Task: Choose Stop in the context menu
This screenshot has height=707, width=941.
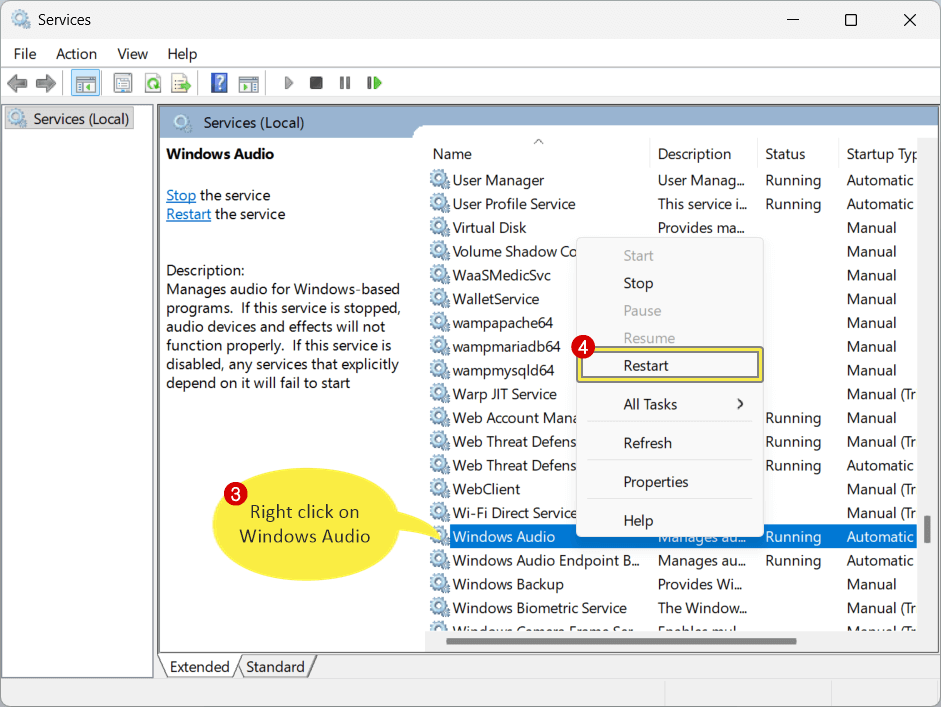Action: 670,283
